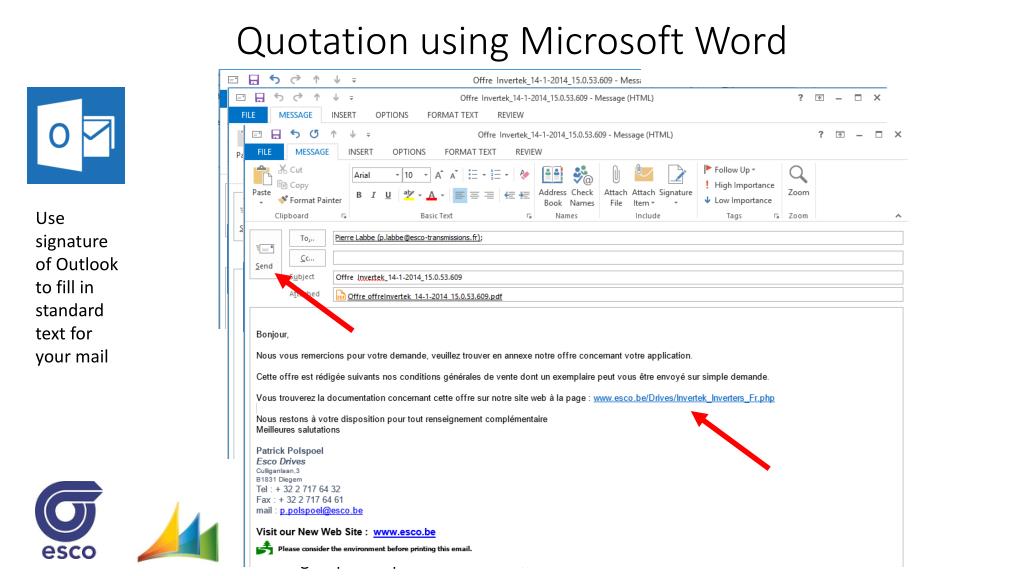This screenshot has height=576, width=1024.
Task: Click the Cc... button
Action: click(x=308, y=258)
